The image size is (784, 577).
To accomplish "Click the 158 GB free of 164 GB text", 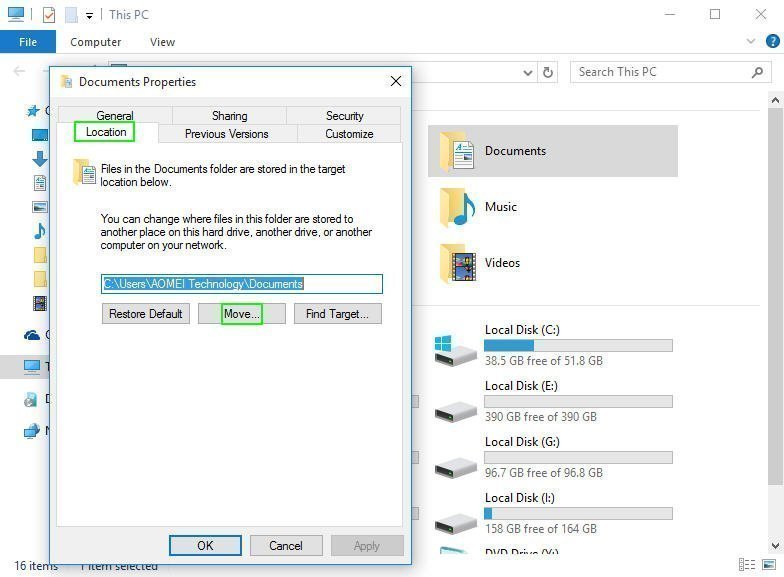I will click(540, 528).
